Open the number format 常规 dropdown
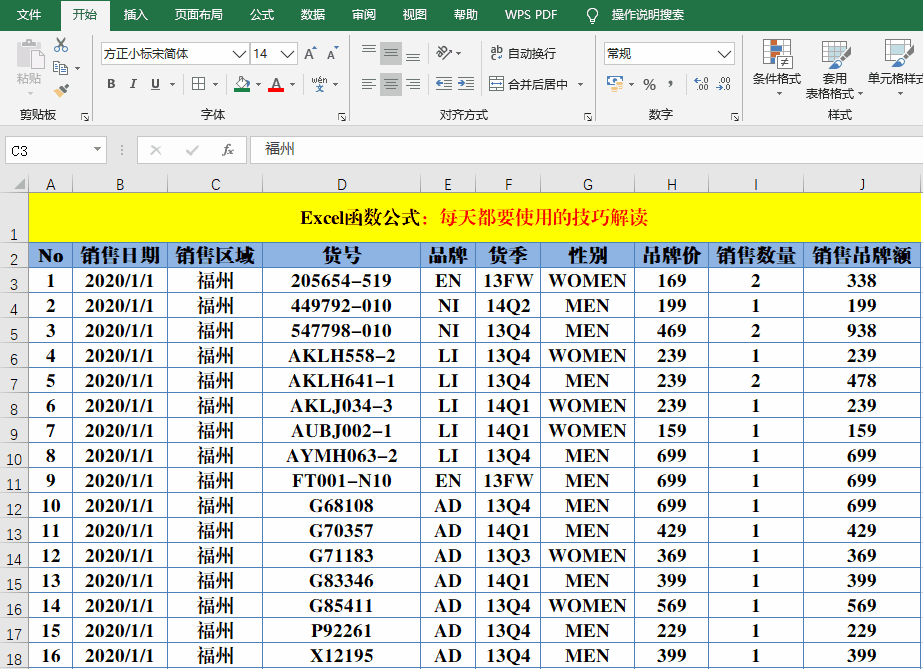 click(724, 54)
